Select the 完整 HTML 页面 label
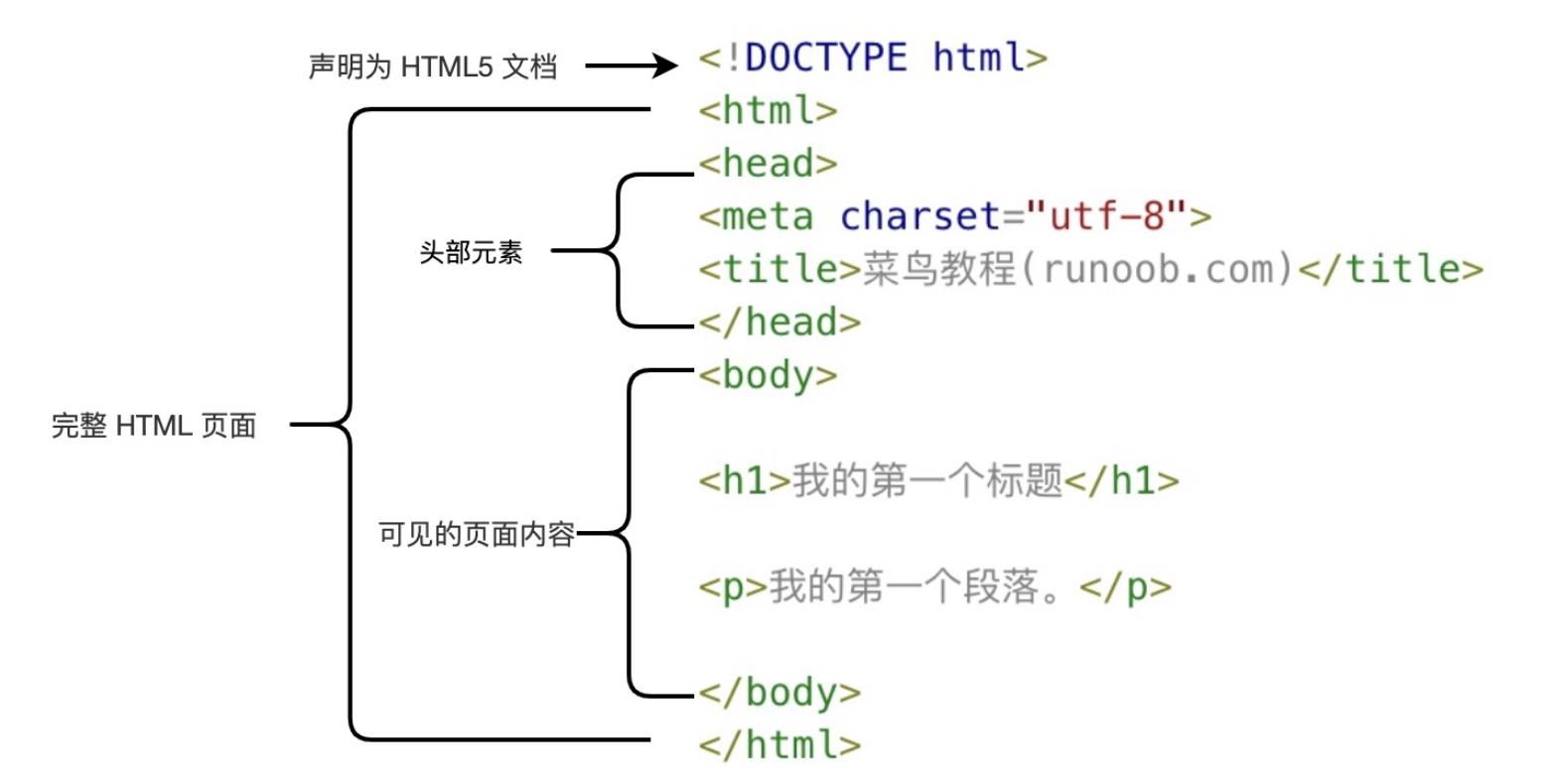 pos(154,426)
